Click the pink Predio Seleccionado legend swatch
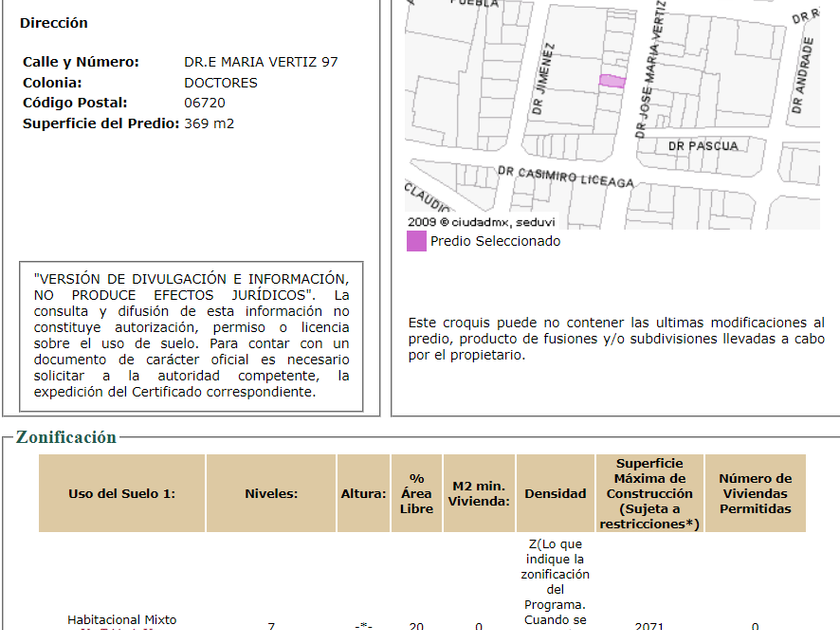Viewport: 840px width, 630px height. [416, 241]
